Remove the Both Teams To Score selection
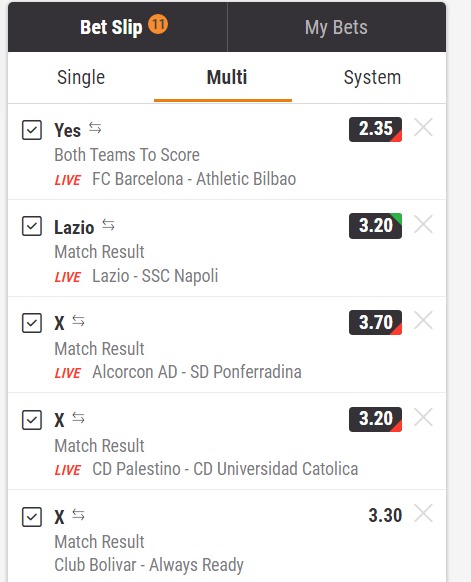471x582 pixels. tap(423, 128)
